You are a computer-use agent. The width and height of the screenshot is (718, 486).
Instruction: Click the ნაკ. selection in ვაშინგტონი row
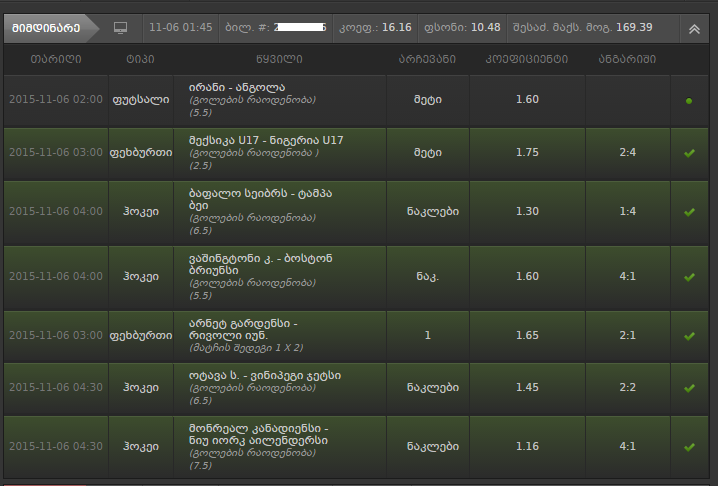(427, 277)
